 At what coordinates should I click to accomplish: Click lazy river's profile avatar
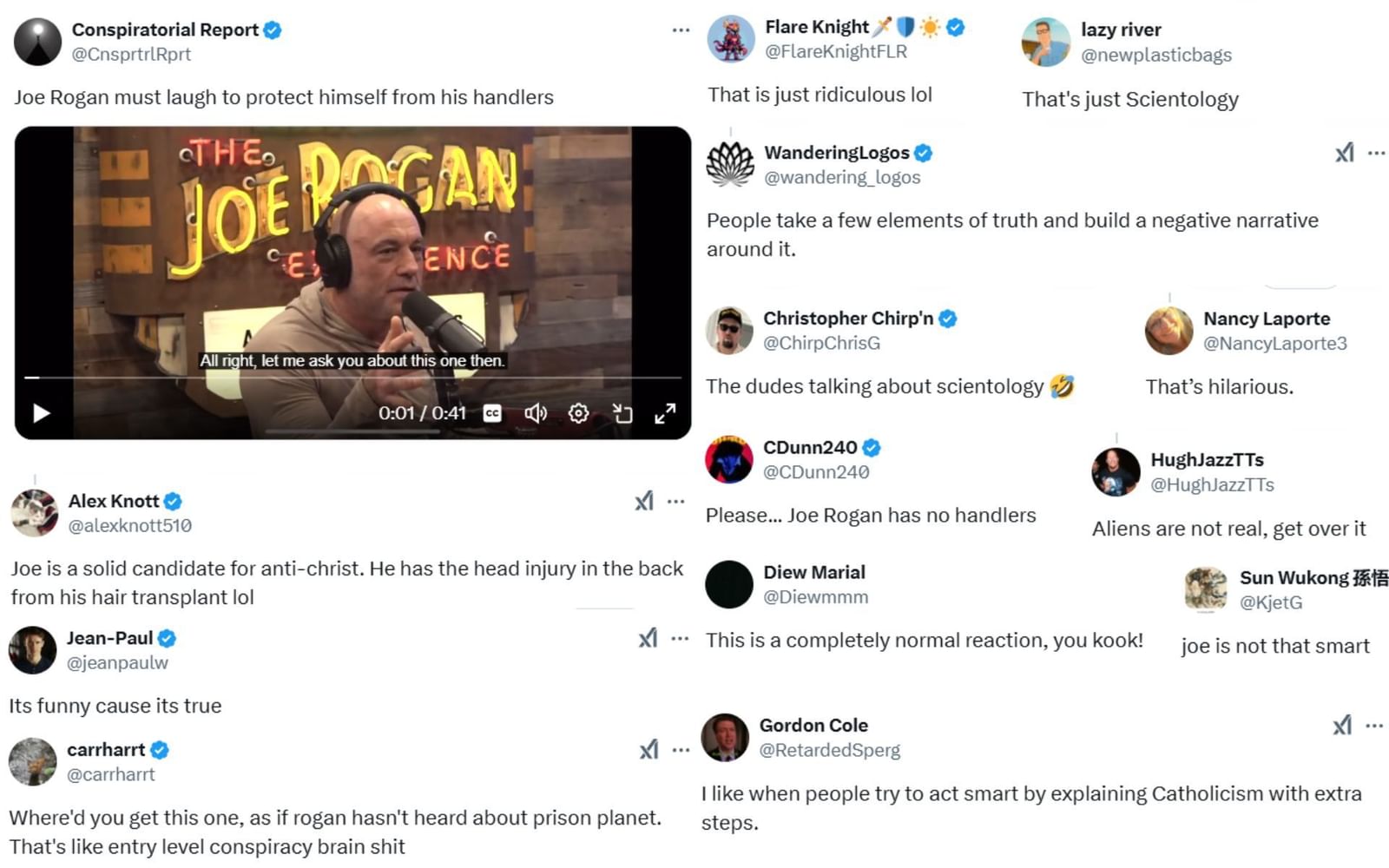click(x=1046, y=42)
